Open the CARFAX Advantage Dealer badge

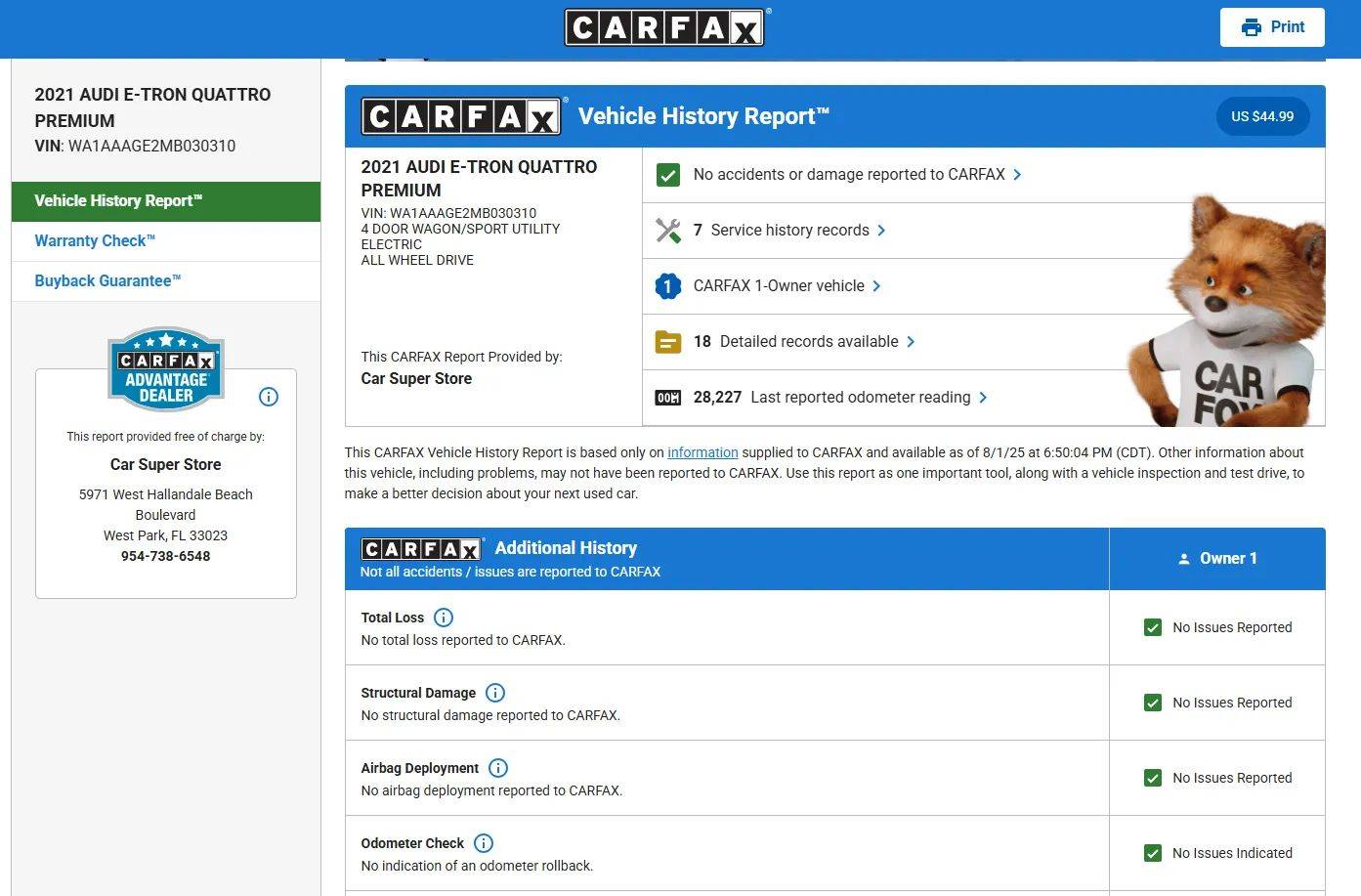coord(166,368)
